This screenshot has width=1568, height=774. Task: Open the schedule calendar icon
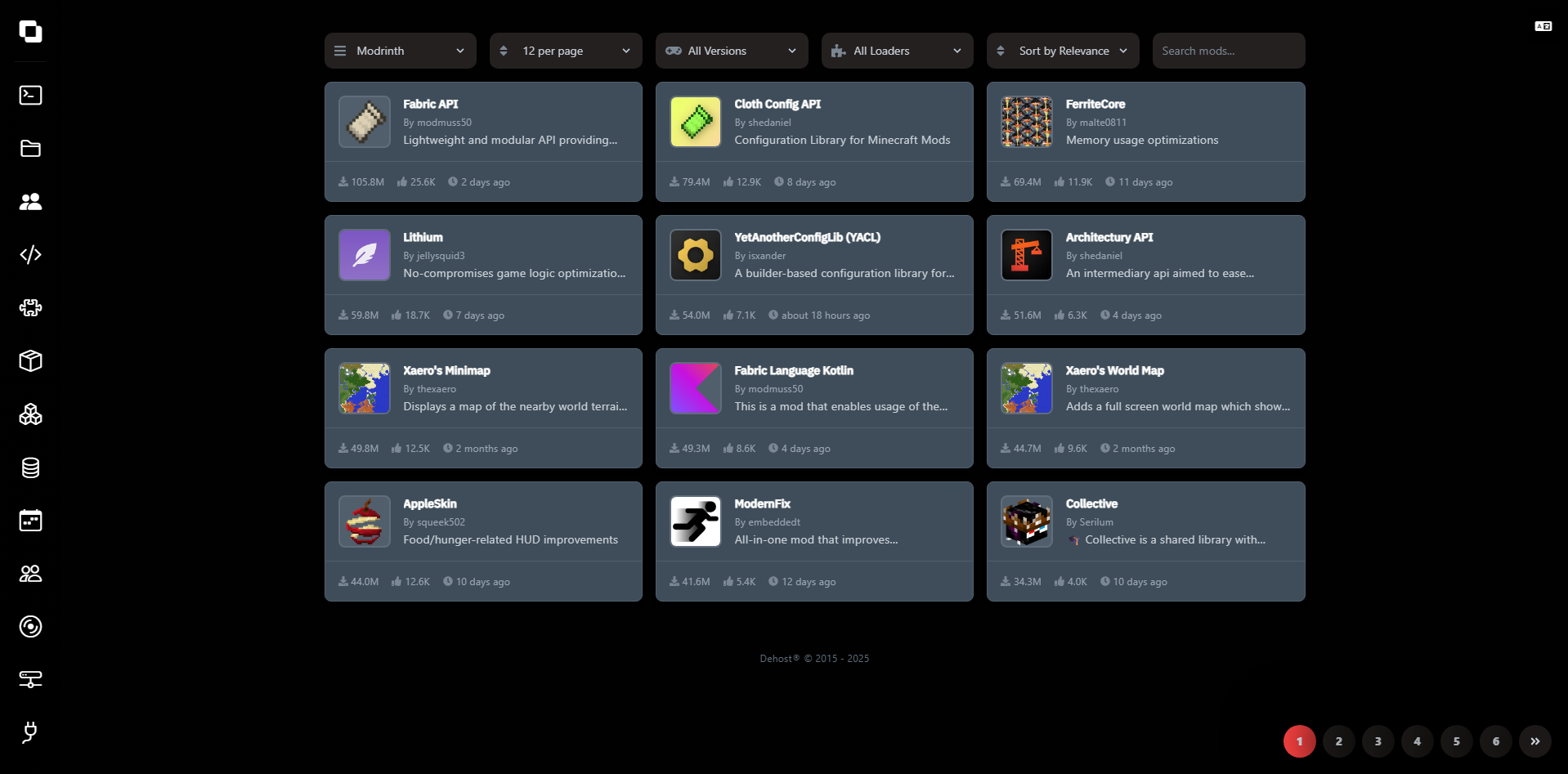(30, 521)
